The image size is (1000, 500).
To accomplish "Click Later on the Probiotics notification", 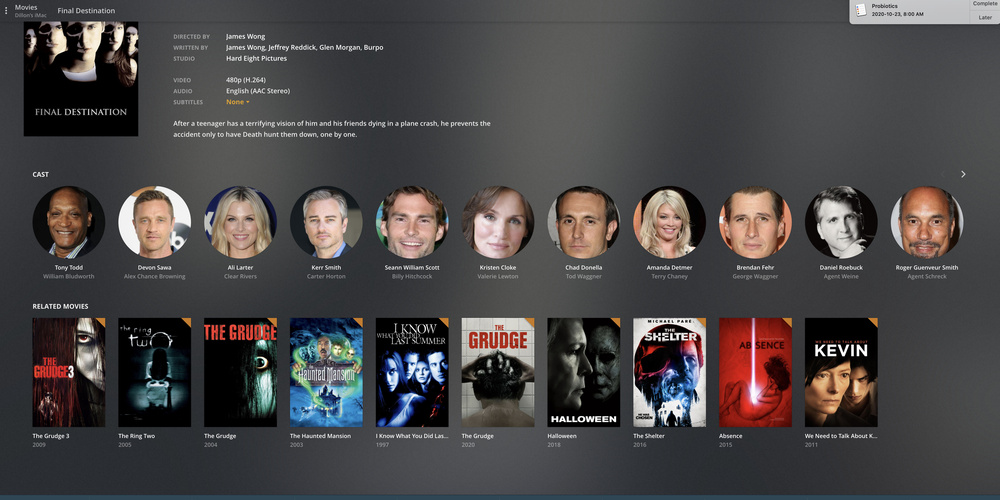I will [985, 17].
